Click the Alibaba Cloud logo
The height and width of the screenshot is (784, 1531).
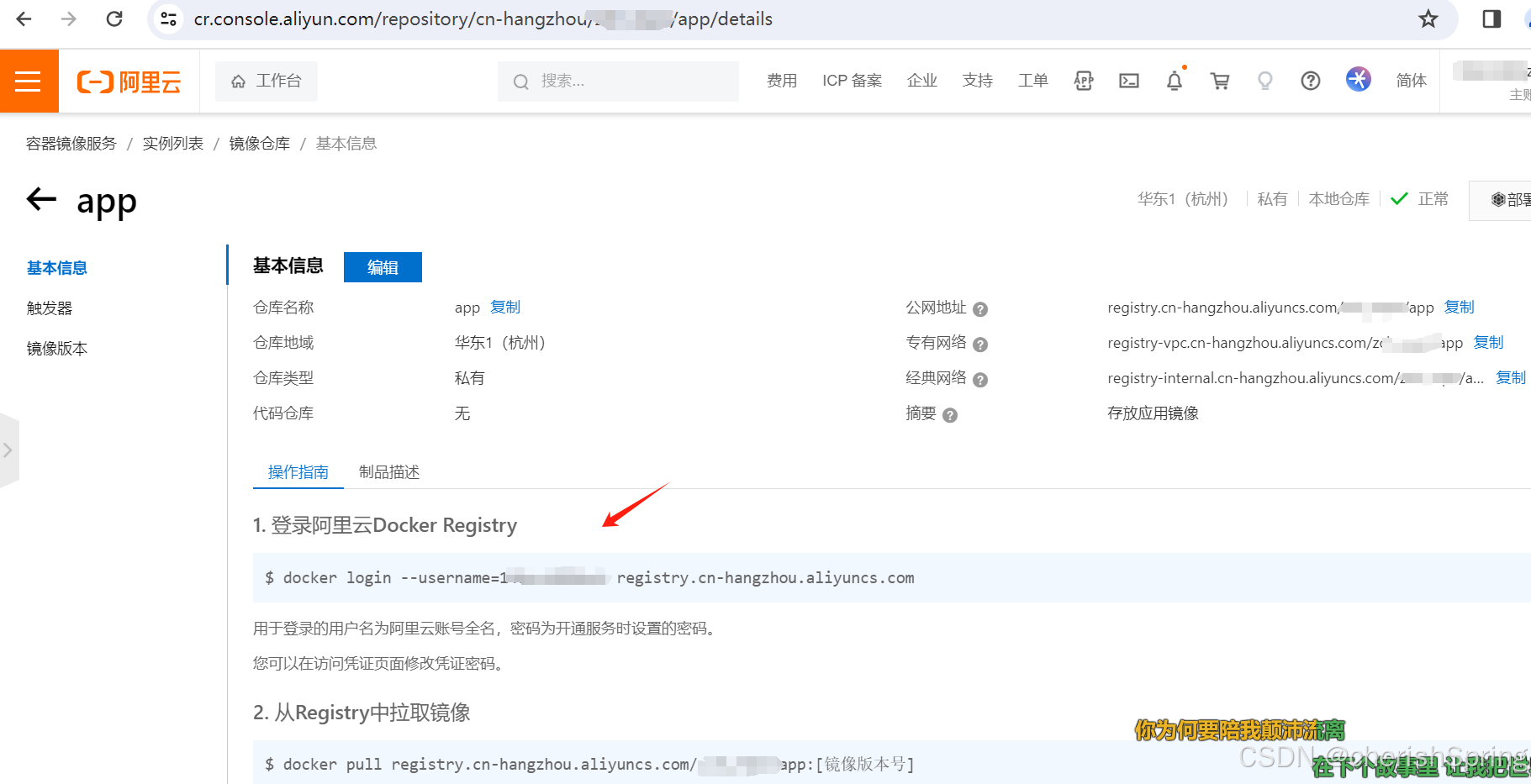click(x=129, y=82)
